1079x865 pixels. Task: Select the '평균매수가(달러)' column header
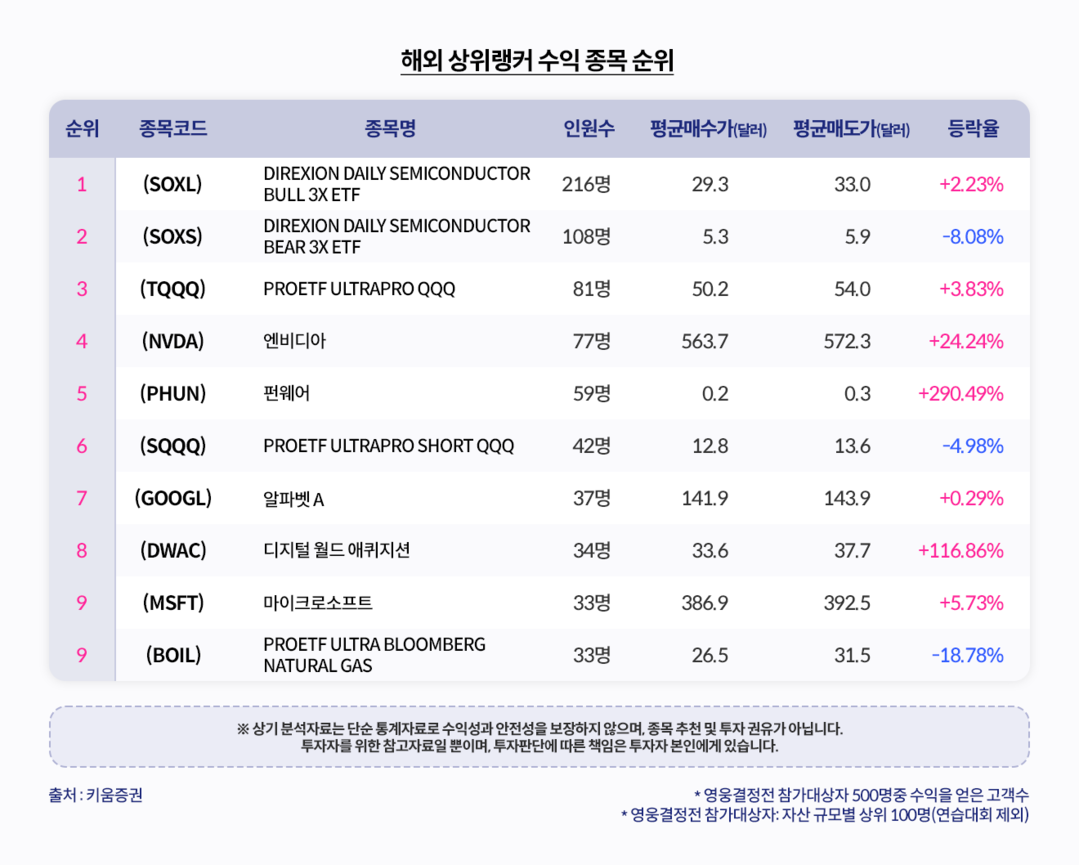coord(708,129)
